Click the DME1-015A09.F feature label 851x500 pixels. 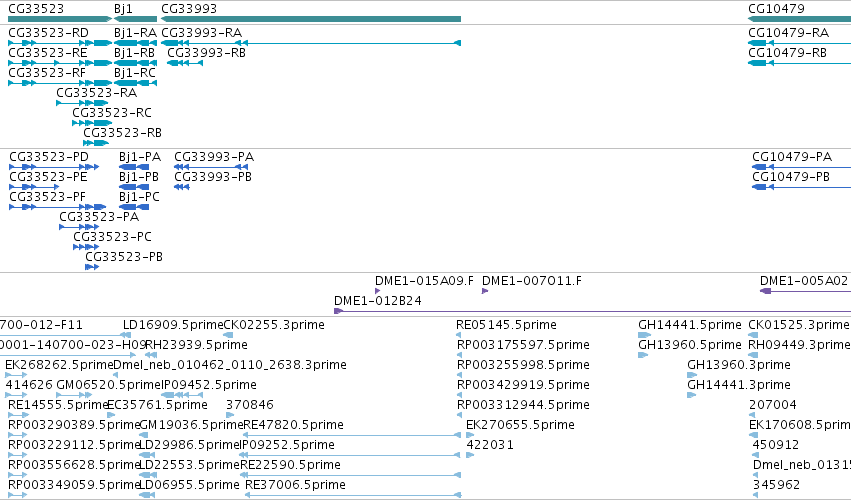click(424, 281)
